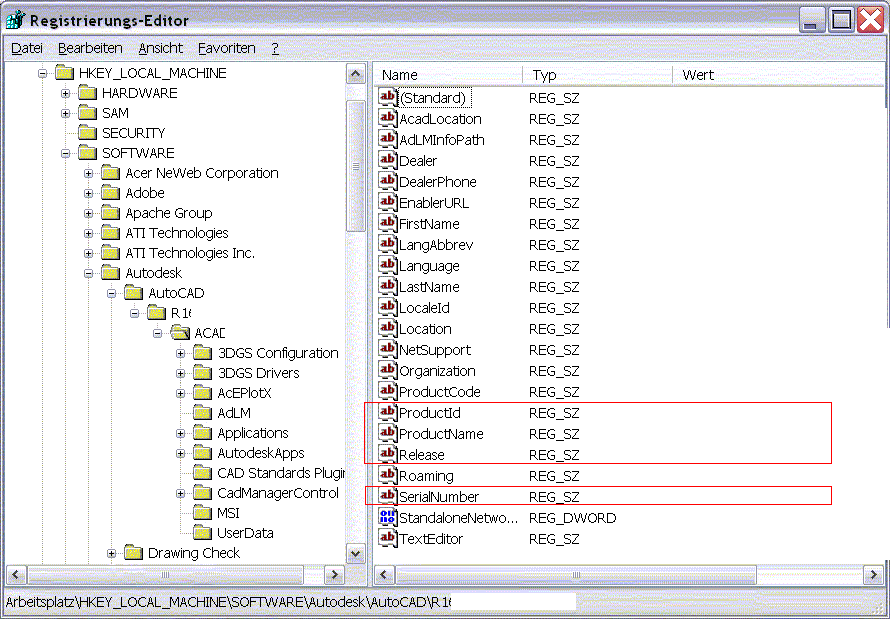The height and width of the screenshot is (619, 890).
Task: Click the tree pane vertical scrollbar thumb
Action: coord(355,166)
